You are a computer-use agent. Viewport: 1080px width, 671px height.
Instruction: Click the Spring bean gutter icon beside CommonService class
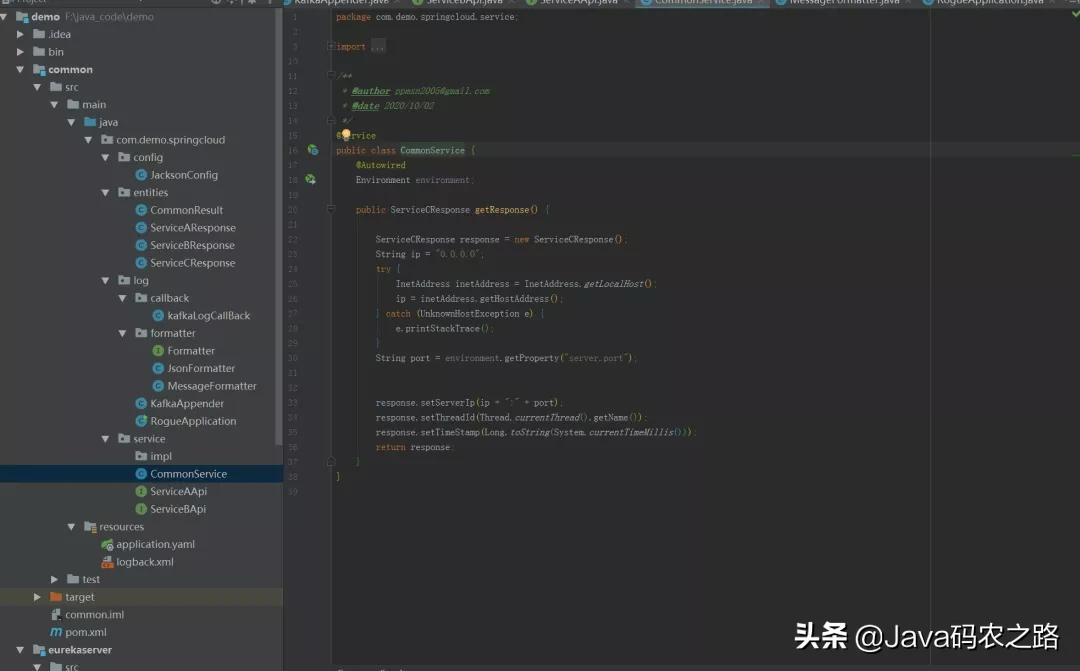(x=312, y=150)
